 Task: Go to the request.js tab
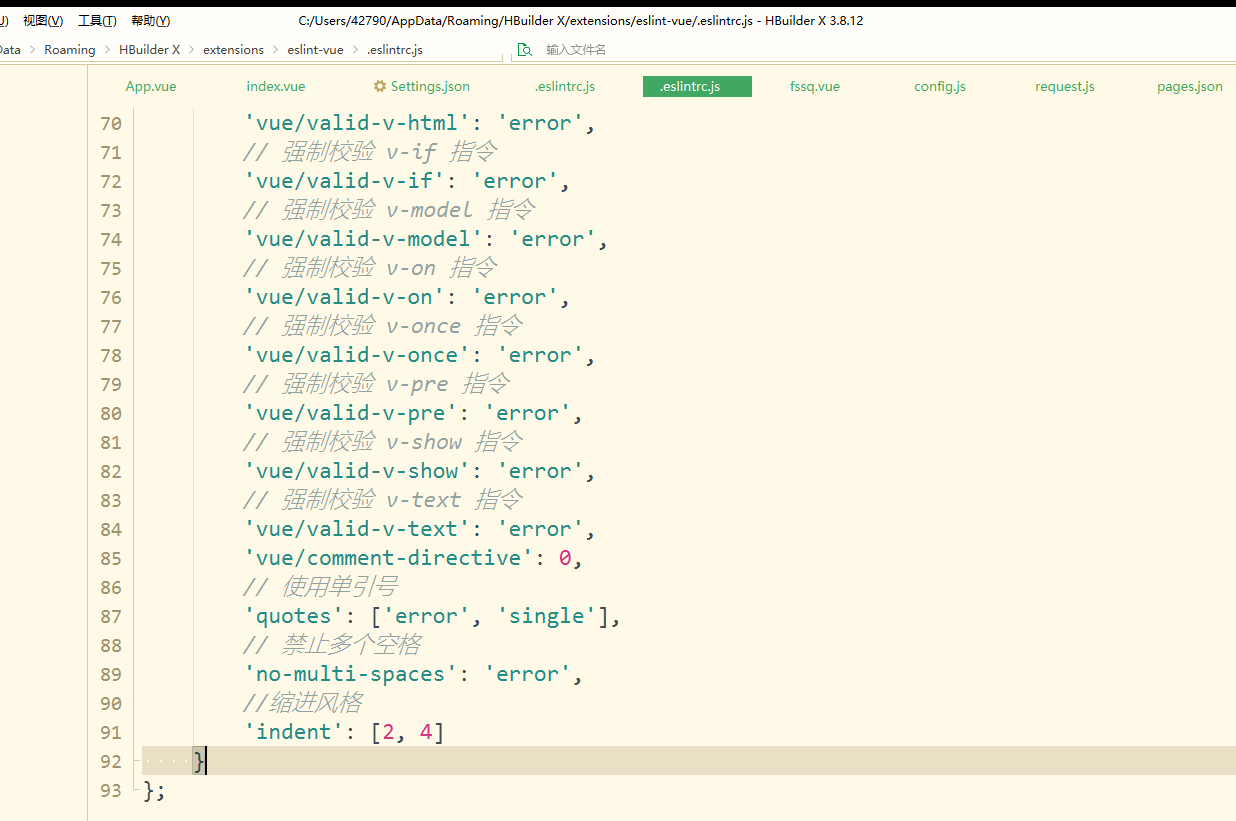(1065, 87)
